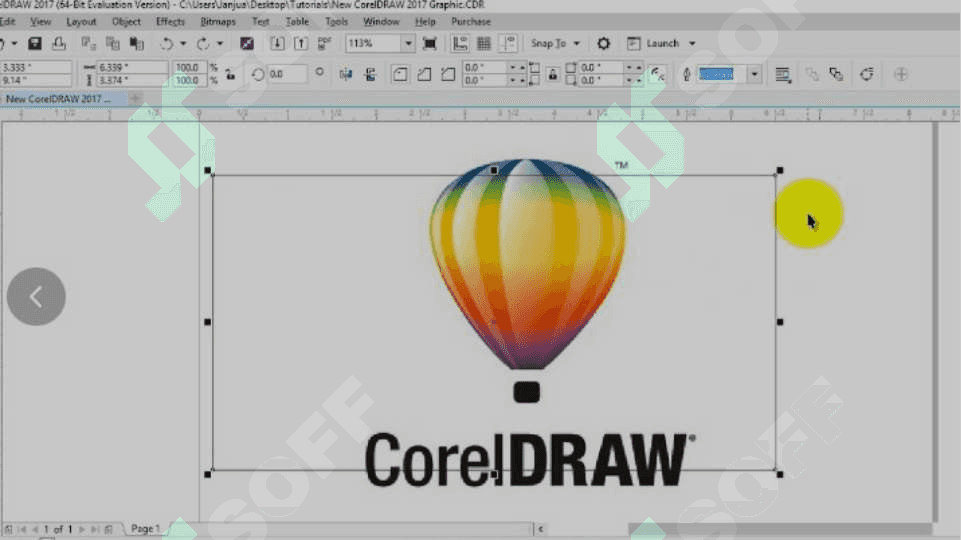Viewport: 961px width, 540px height.
Task: Toggle show rulers icon
Action: pos(460,44)
